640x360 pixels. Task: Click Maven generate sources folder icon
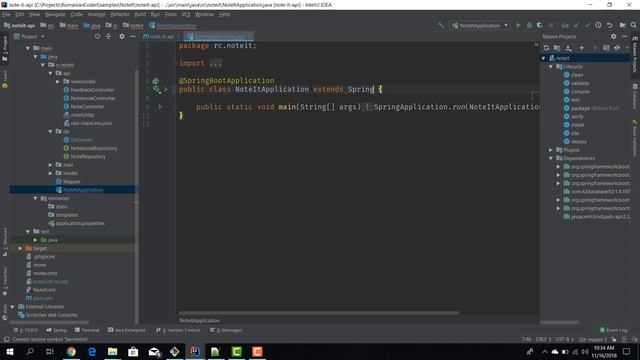(x=557, y=48)
